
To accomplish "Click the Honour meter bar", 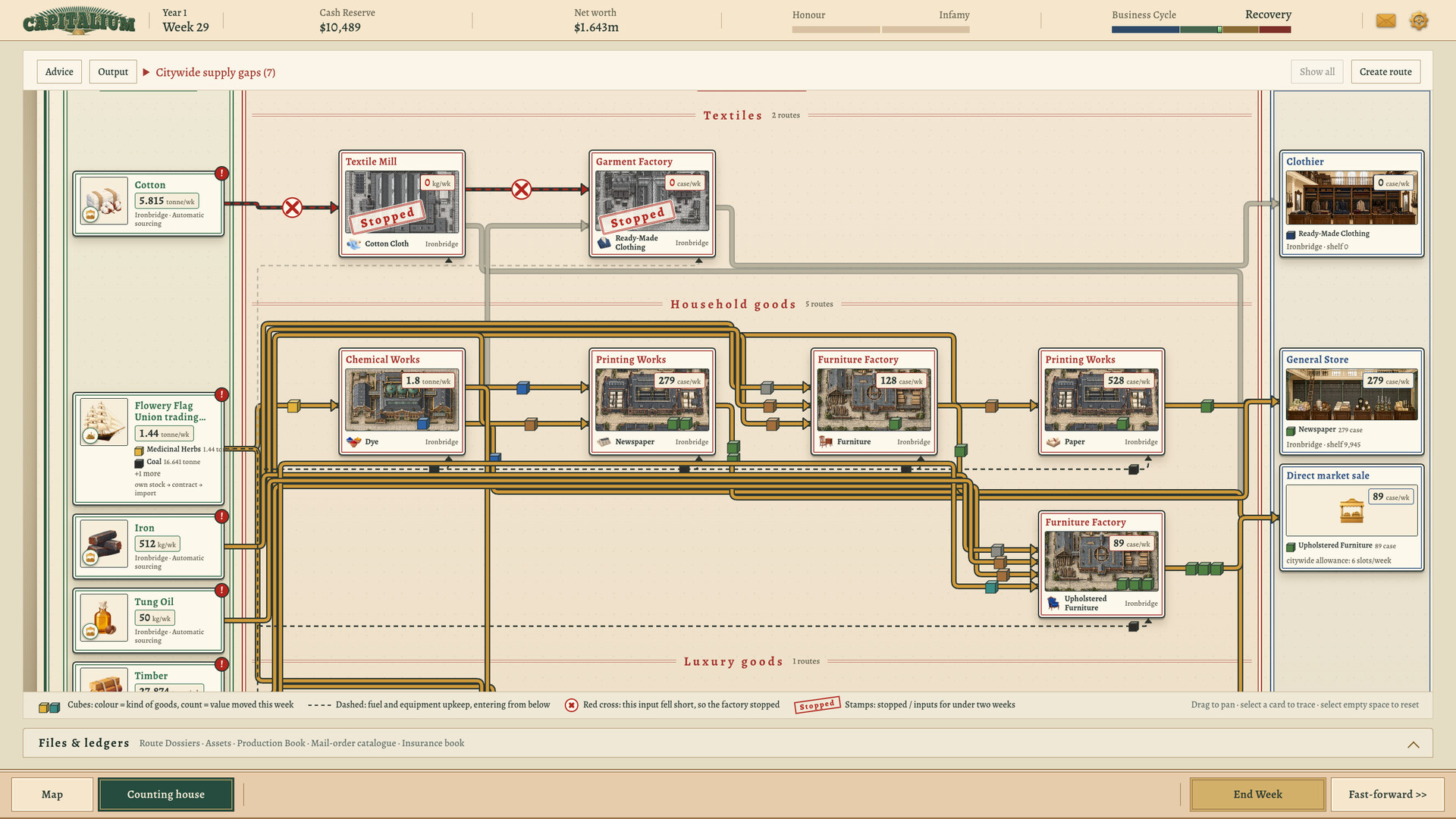I will pyautogui.click(x=836, y=30).
